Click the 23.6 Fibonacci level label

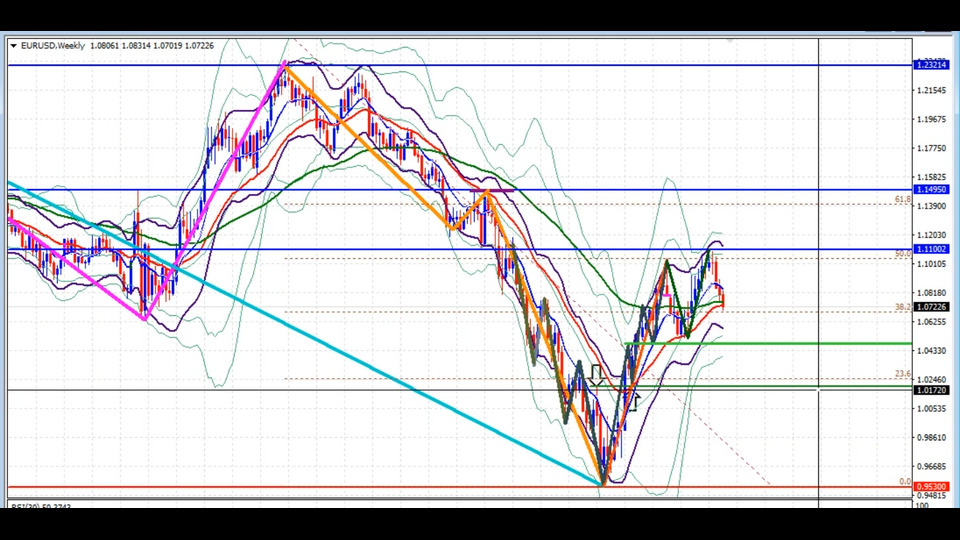(x=902, y=373)
